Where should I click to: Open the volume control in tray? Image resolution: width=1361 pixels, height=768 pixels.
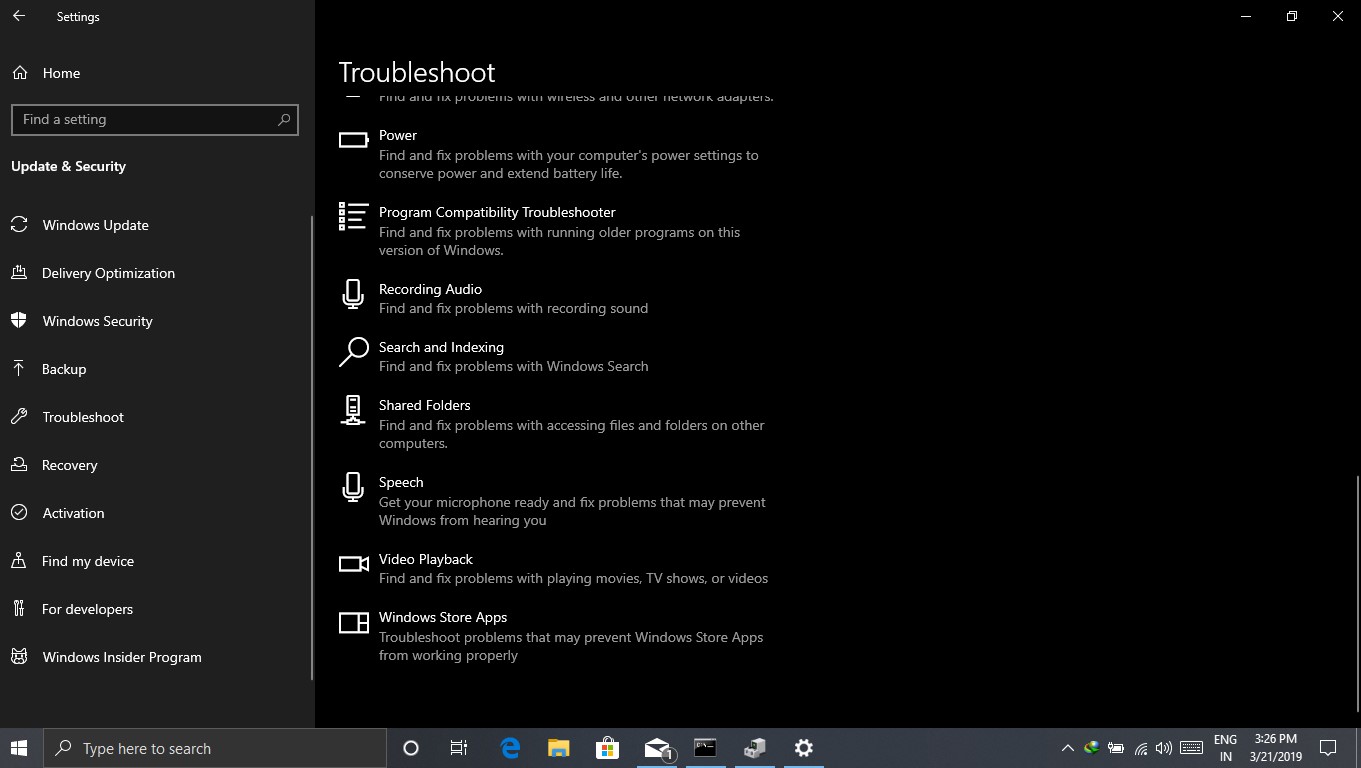click(1163, 748)
